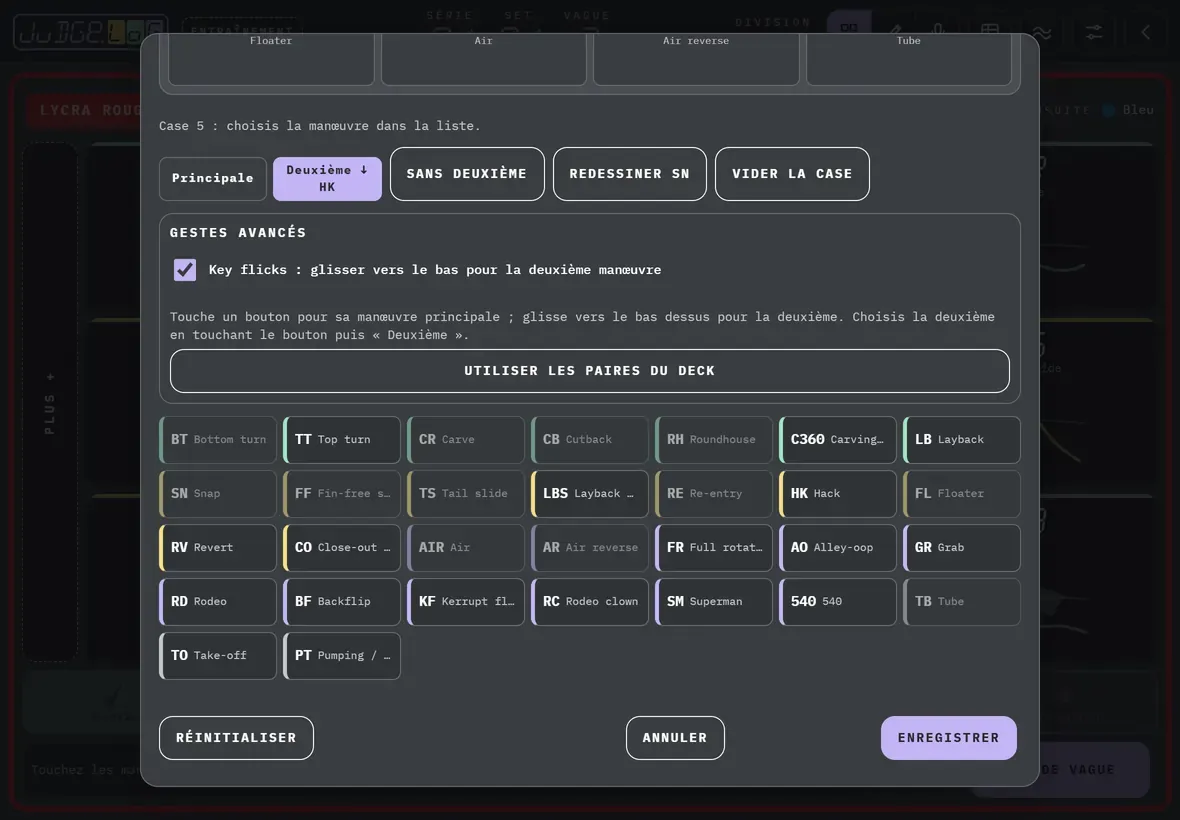Select the LB Layback maneuver

(962, 439)
